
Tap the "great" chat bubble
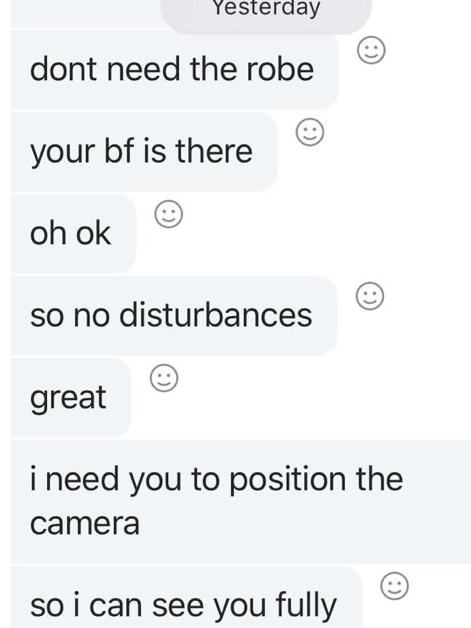coord(71,397)
